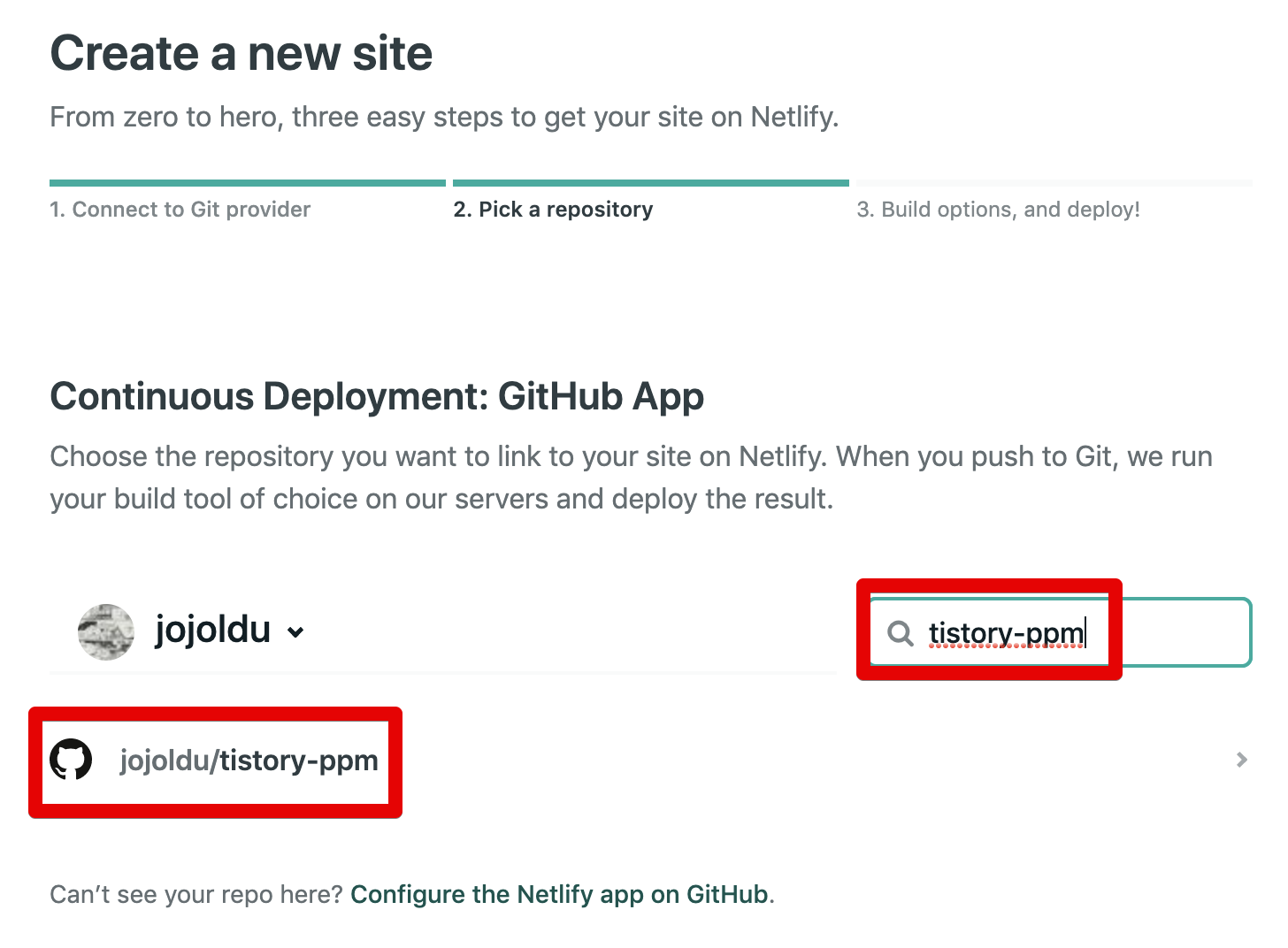Go to step 1 Connect to Git provider

(x=180, y=210)
